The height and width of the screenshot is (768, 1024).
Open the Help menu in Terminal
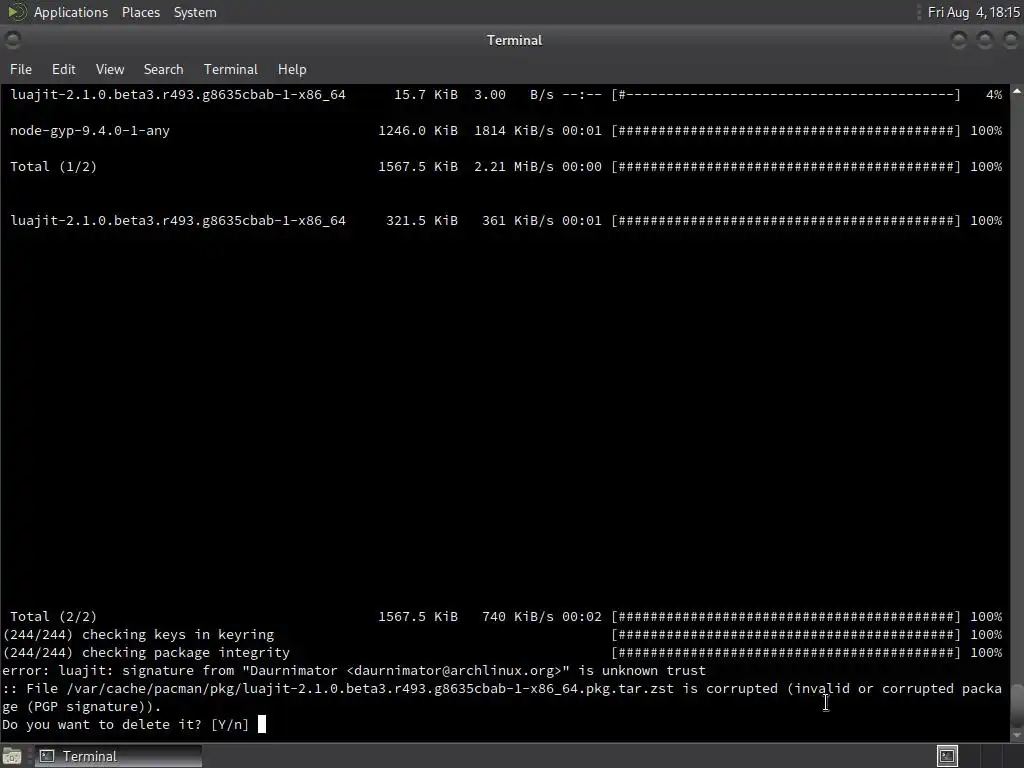click(x=292, y=69)
